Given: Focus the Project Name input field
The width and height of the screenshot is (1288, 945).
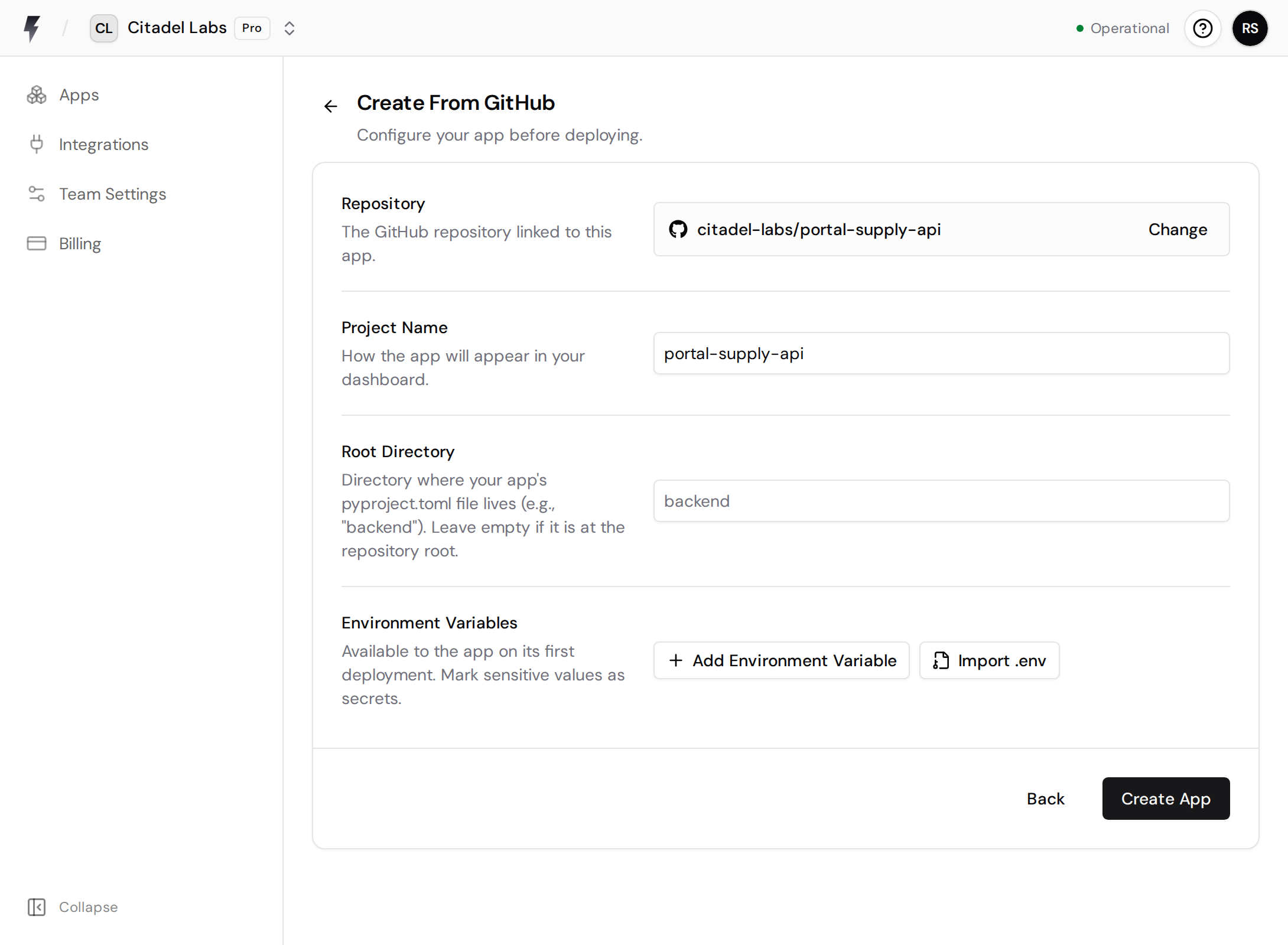Looking at the screenshot, I should pyautogui.click(x=942, y=353).
